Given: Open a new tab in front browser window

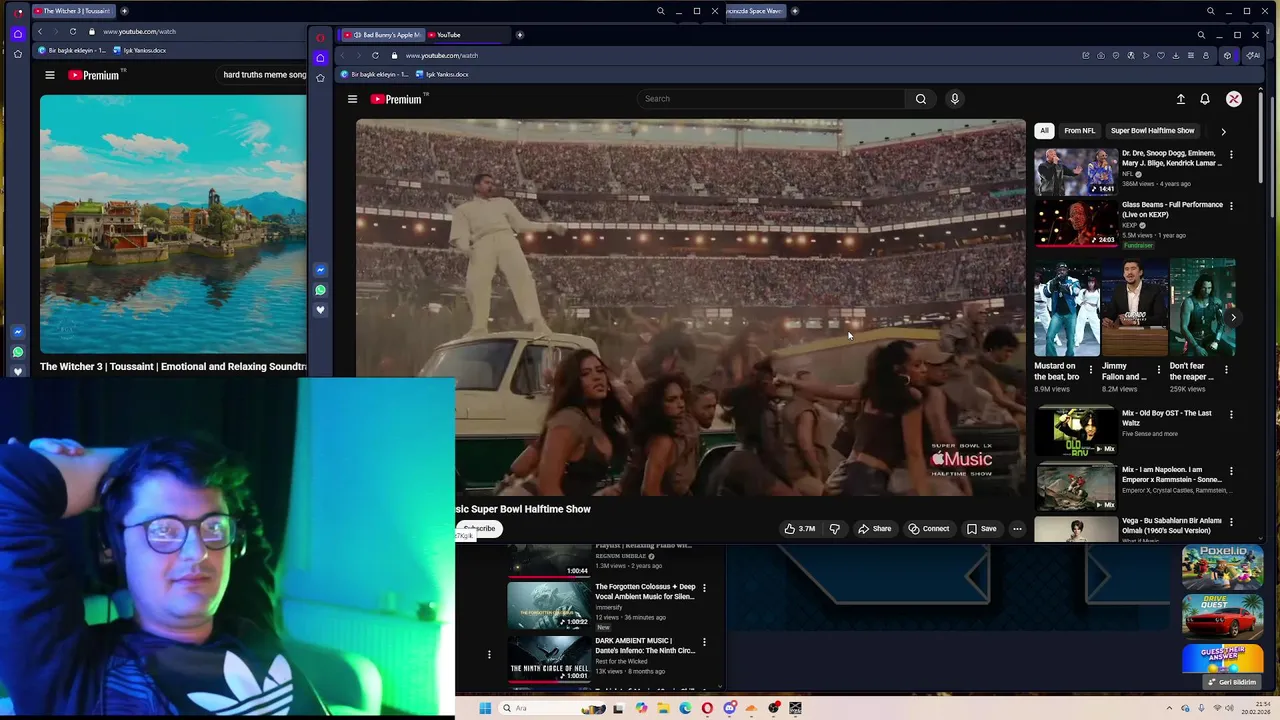Looking at the screenshot, I should click(x=519, y=35).
